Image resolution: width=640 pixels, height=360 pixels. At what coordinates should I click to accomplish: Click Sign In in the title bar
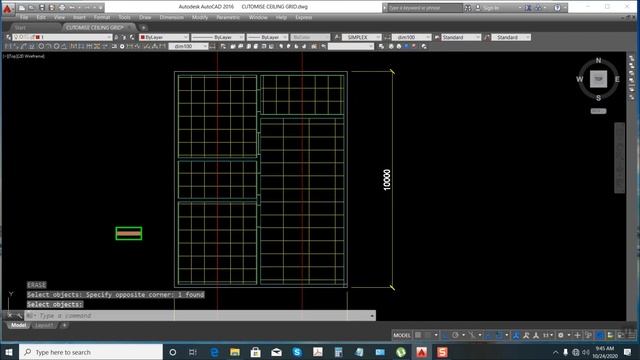[491, 8]
